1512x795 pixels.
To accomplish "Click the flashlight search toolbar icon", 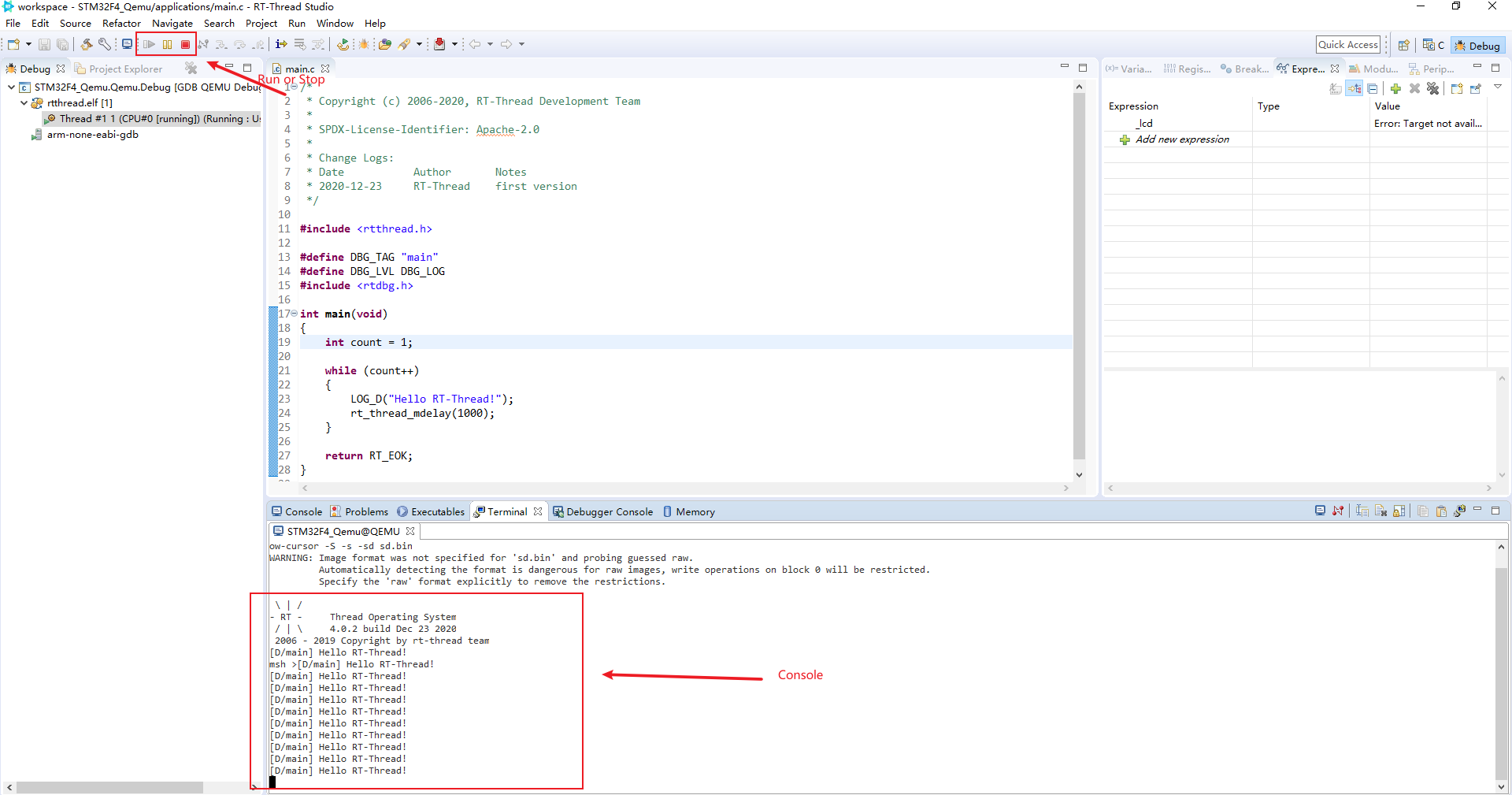I will pyautogui.click(x=404, y=44).
